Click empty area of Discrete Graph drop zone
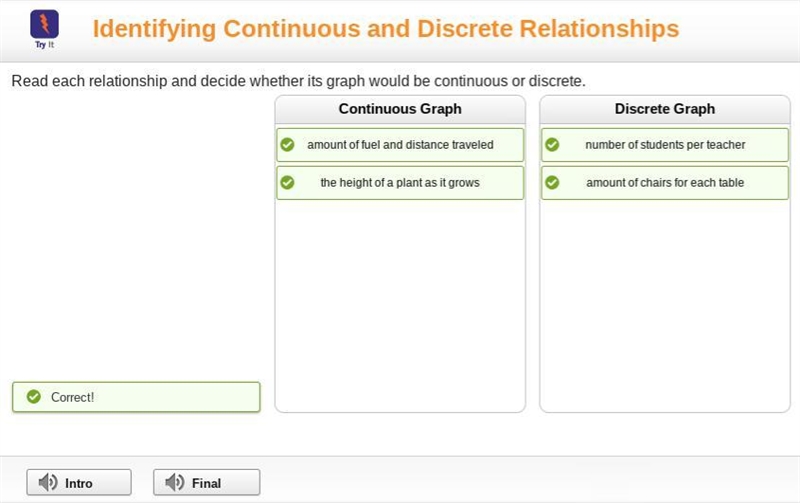 665,306
